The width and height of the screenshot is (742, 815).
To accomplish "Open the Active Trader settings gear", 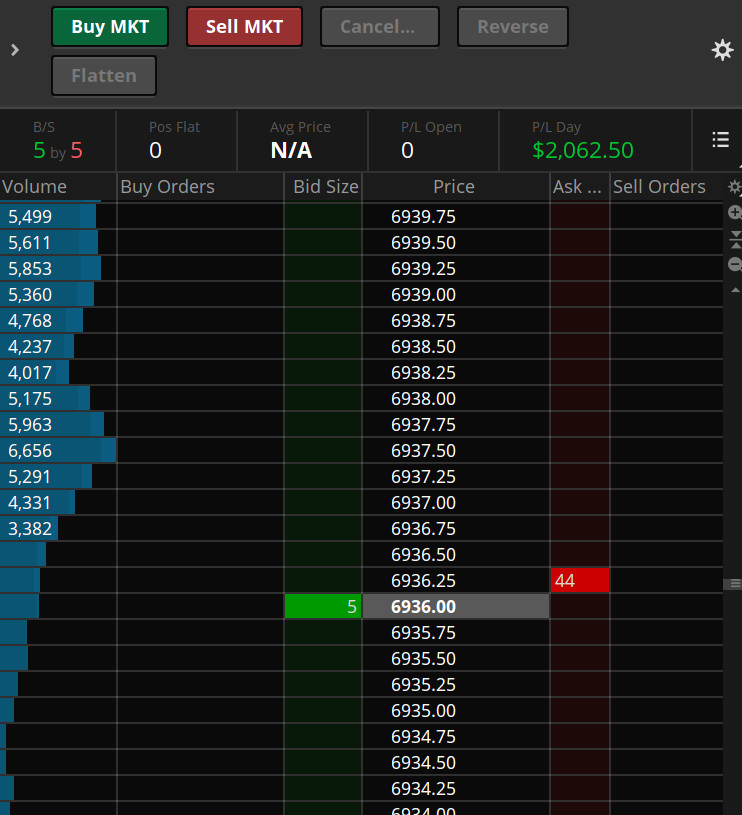I will click(722, 50).
